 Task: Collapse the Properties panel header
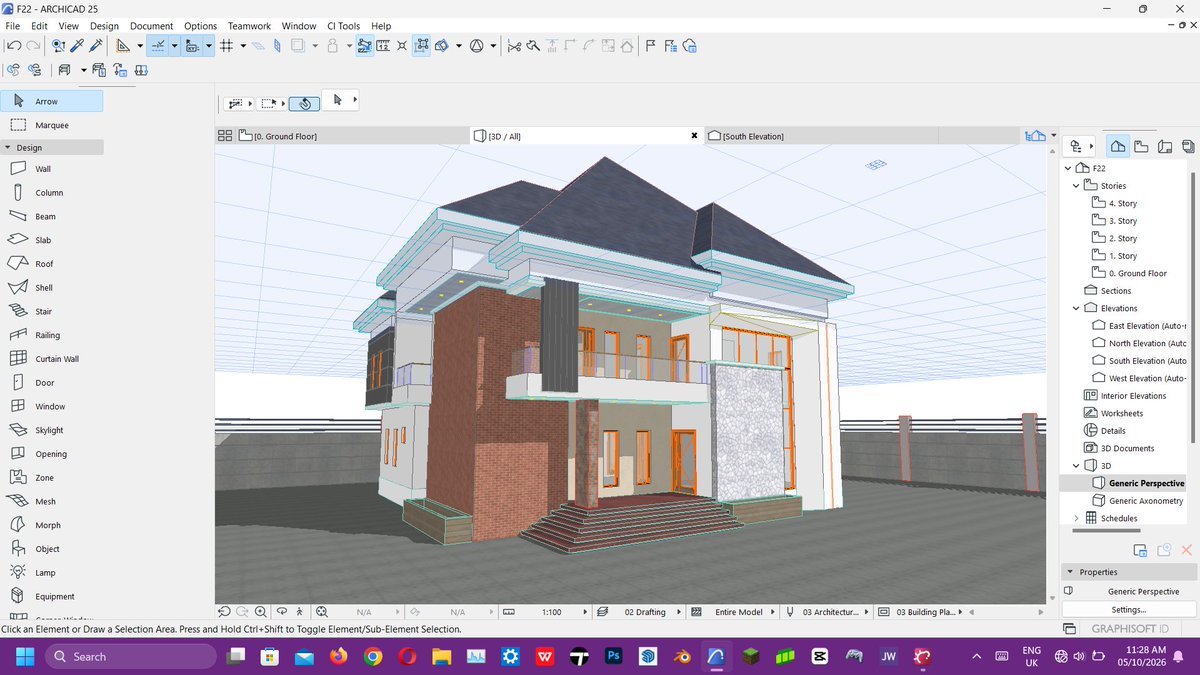pos(1069,572)
